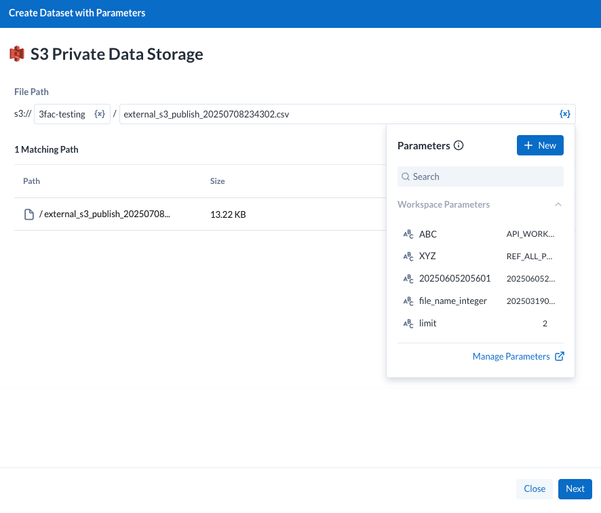Click the parameters Search field

(480, 176)
